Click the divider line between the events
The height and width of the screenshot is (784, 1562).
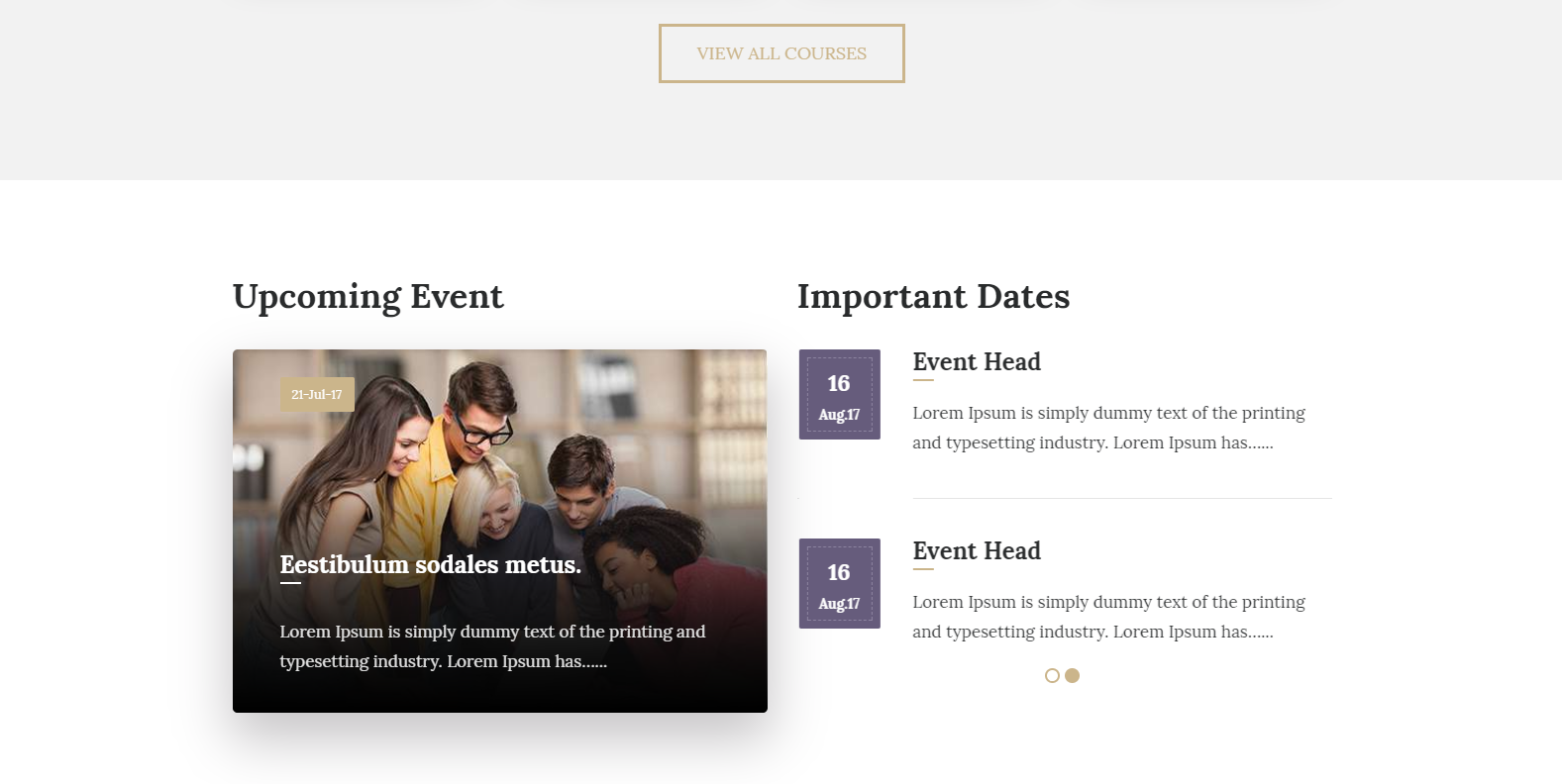point(1121,498)
